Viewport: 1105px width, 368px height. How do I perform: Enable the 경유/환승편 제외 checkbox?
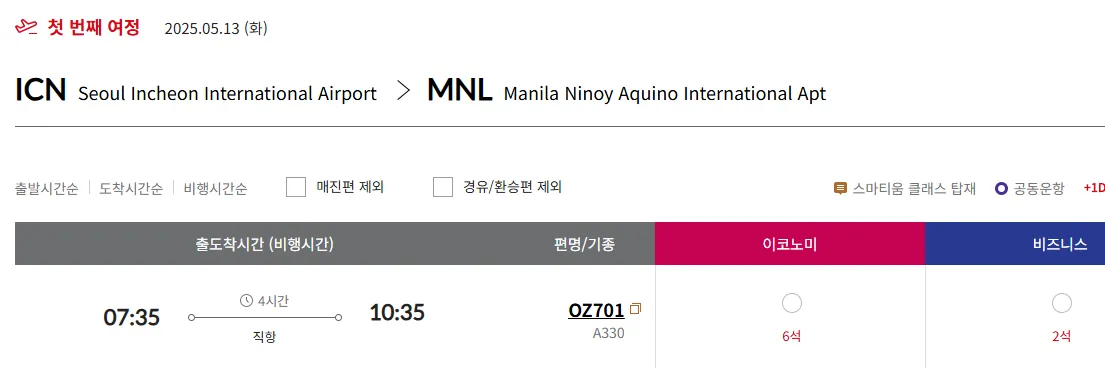click(443, 188)
